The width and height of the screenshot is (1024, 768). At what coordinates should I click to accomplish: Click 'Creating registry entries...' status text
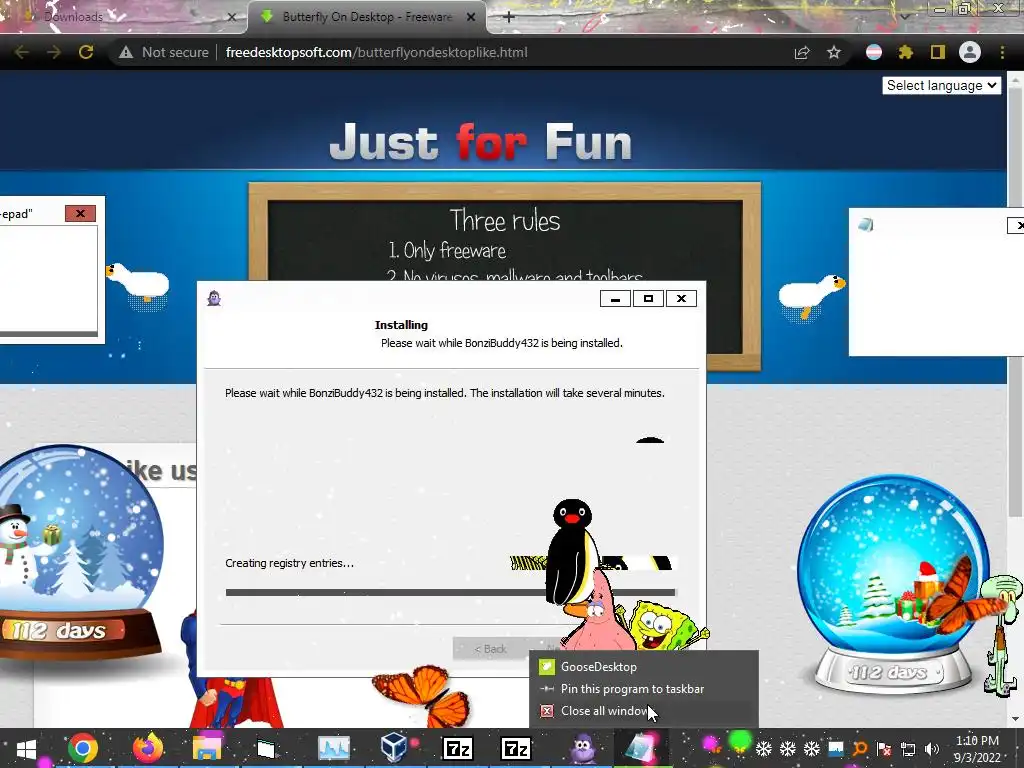coord(289,563)
